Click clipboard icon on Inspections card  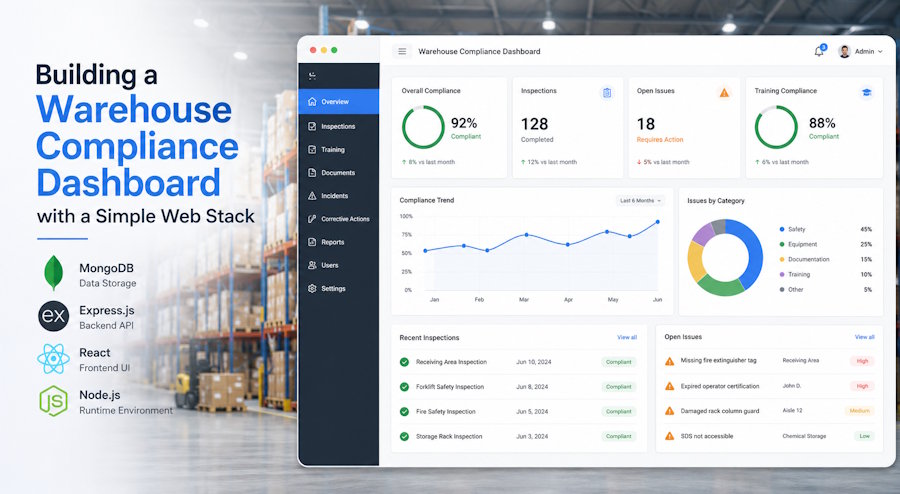coord(607,92)
